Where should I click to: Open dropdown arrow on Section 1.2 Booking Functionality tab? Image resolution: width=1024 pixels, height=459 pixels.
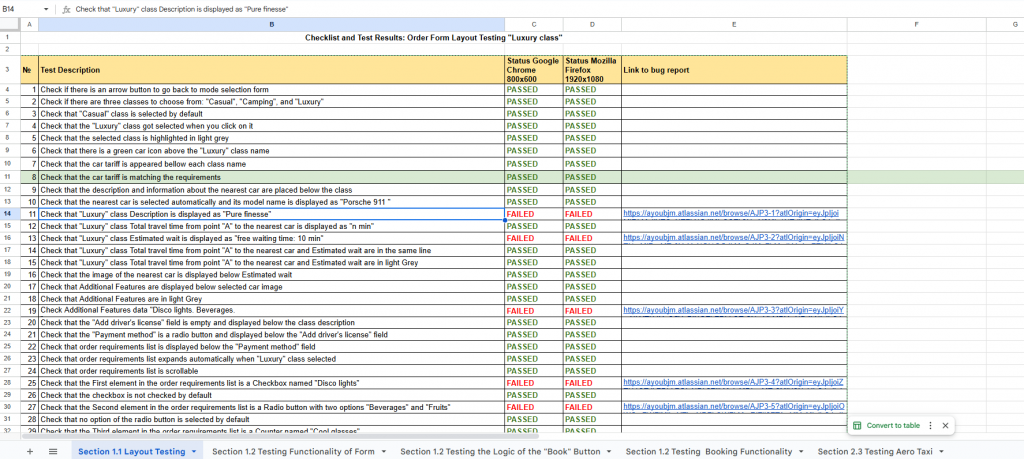[800, 452]
